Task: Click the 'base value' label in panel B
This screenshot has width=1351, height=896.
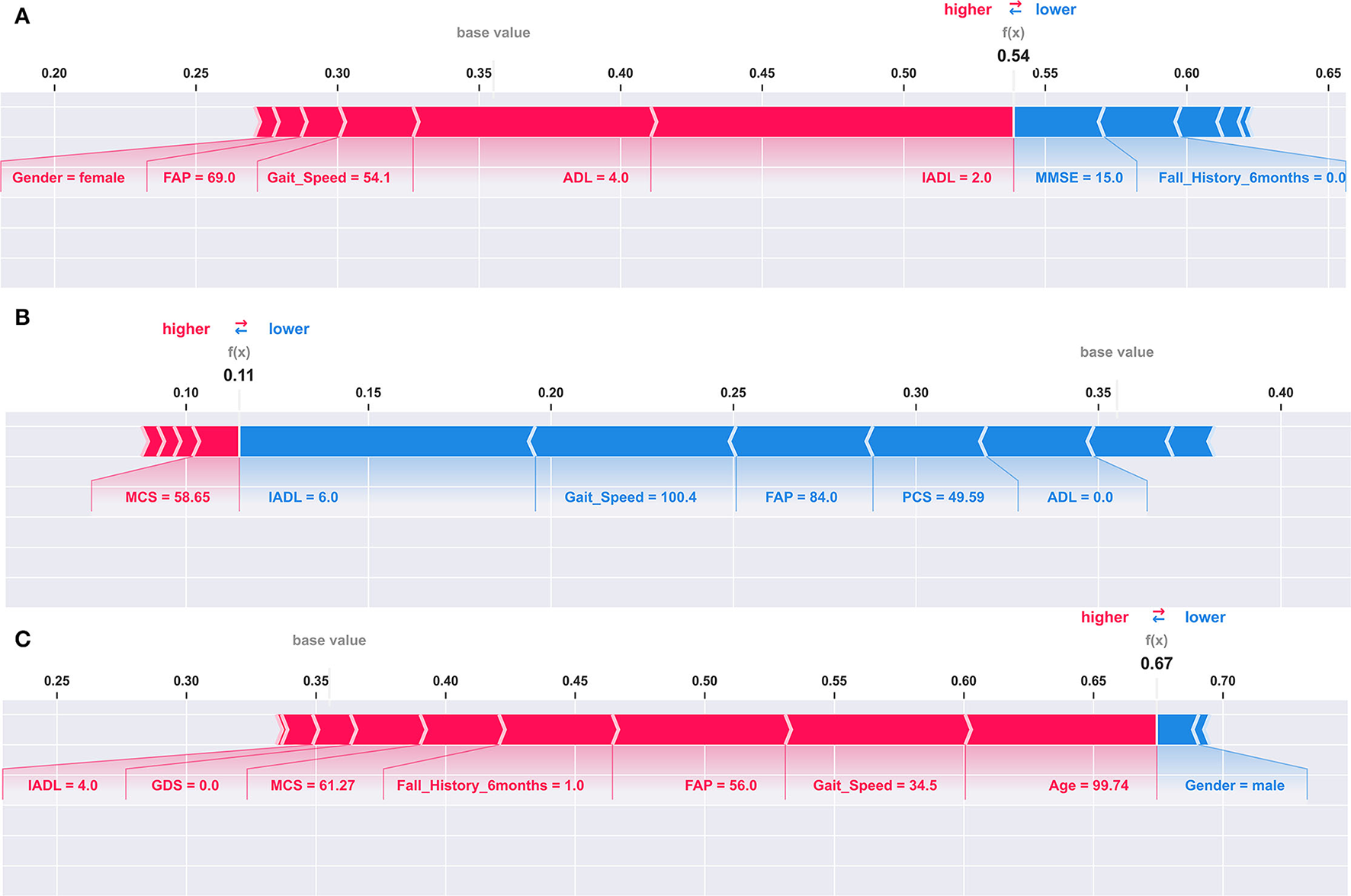Action: tap(1116, 352)
